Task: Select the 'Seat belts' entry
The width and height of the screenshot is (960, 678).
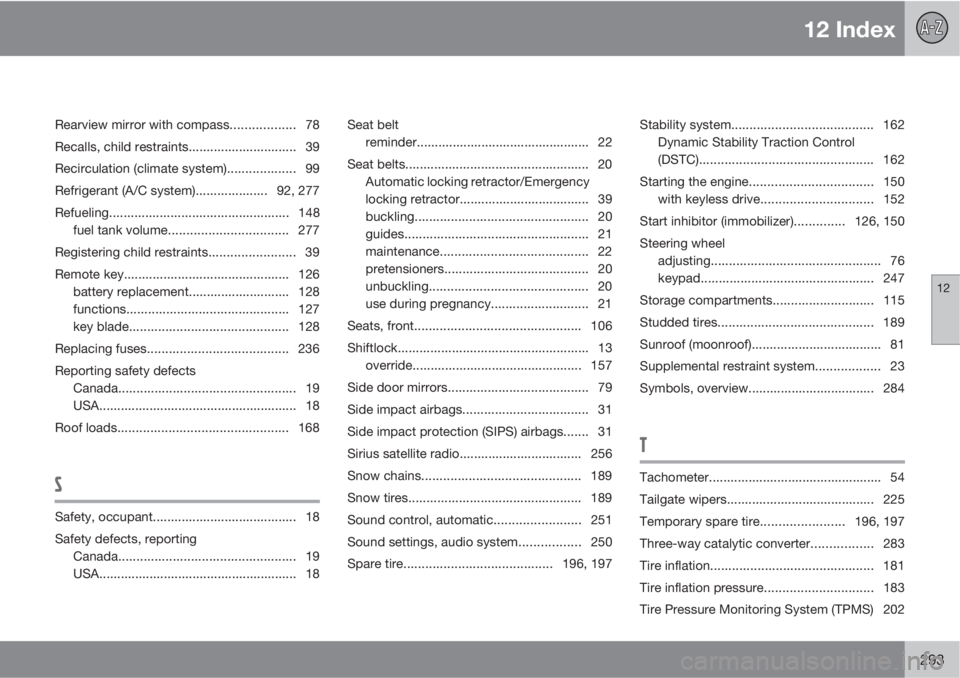Action: point(479,165)
